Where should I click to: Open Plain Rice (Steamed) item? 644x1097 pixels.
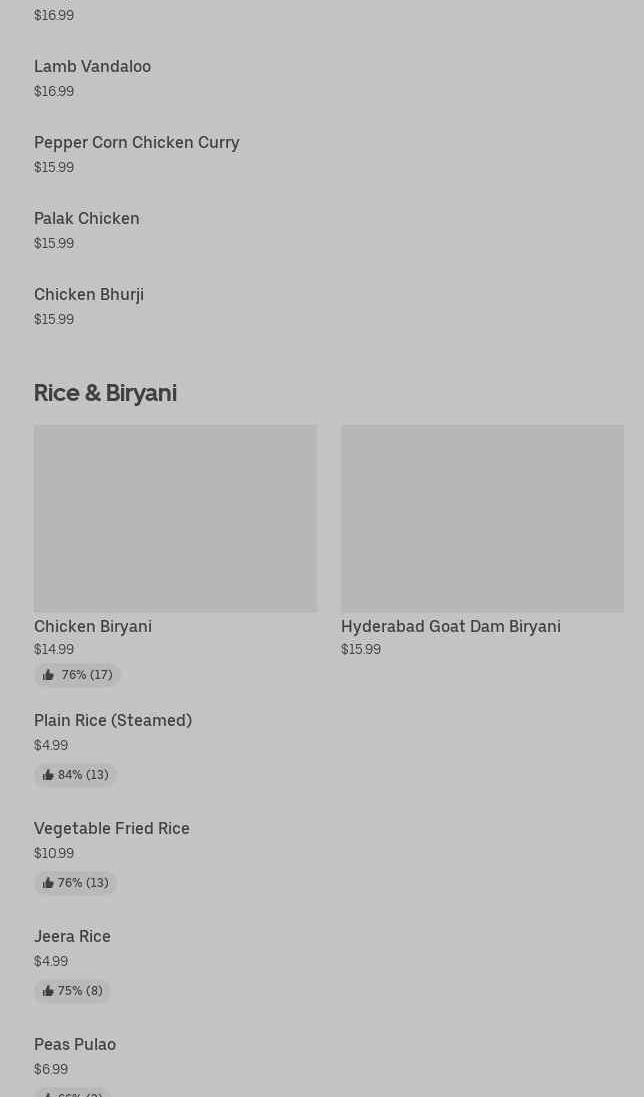(x=113, y=720)
